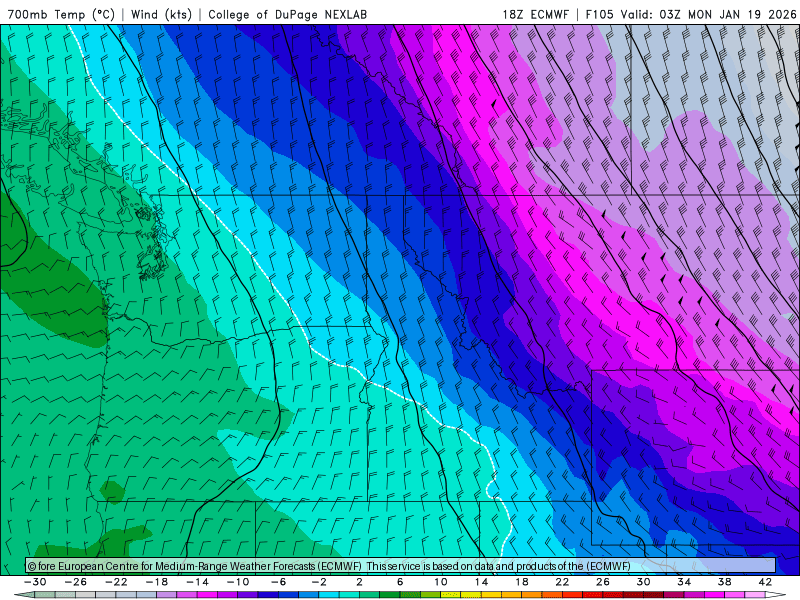
Task: Select the positive '10' scale label
Action: coord(441,582)
